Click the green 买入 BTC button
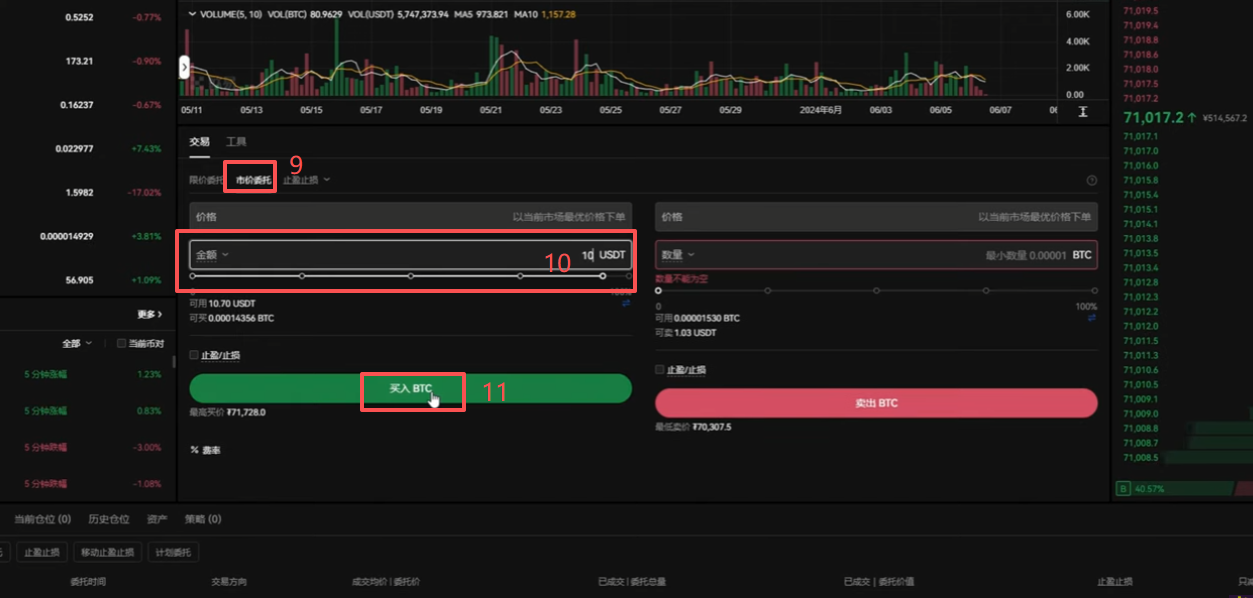The height and width of the screenshot is (598, 1253). 410,388
